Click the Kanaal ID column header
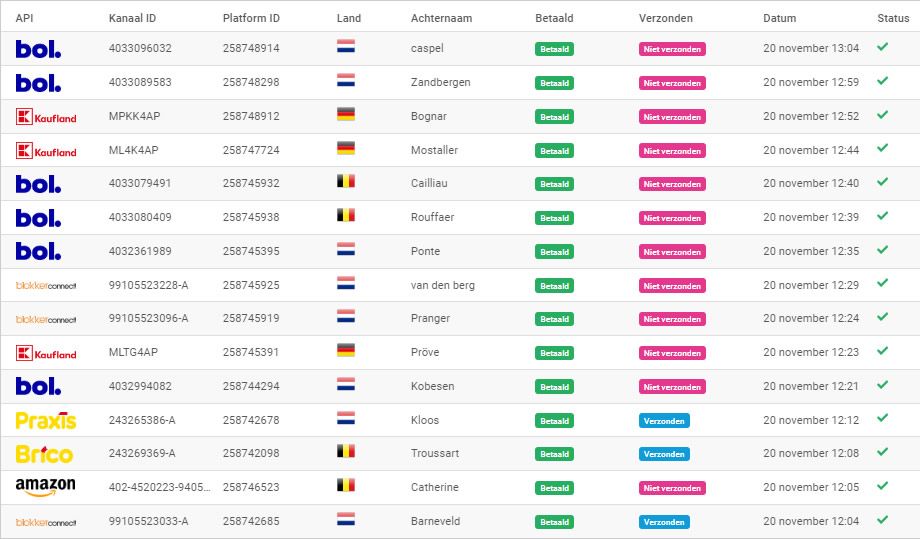 pyautogui.click(x=132, y=18)
